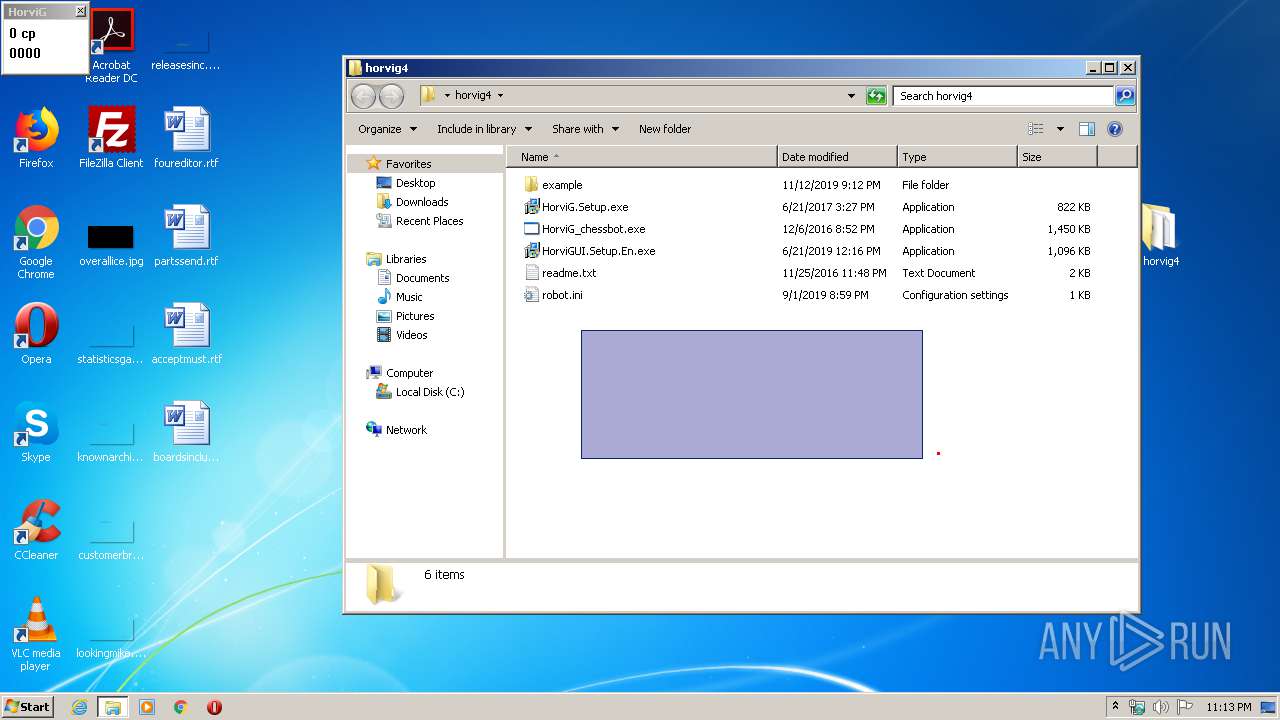Click horvig4 breadcrumb arrow in address bar
1280x720 pixels.
[500, 96]
